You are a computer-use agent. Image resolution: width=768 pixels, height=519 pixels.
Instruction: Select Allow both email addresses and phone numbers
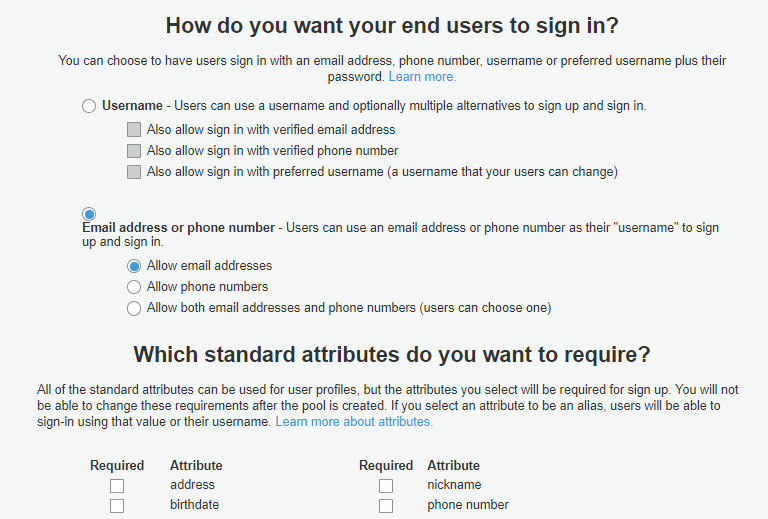pyautogui.click(x=134, y=308)
